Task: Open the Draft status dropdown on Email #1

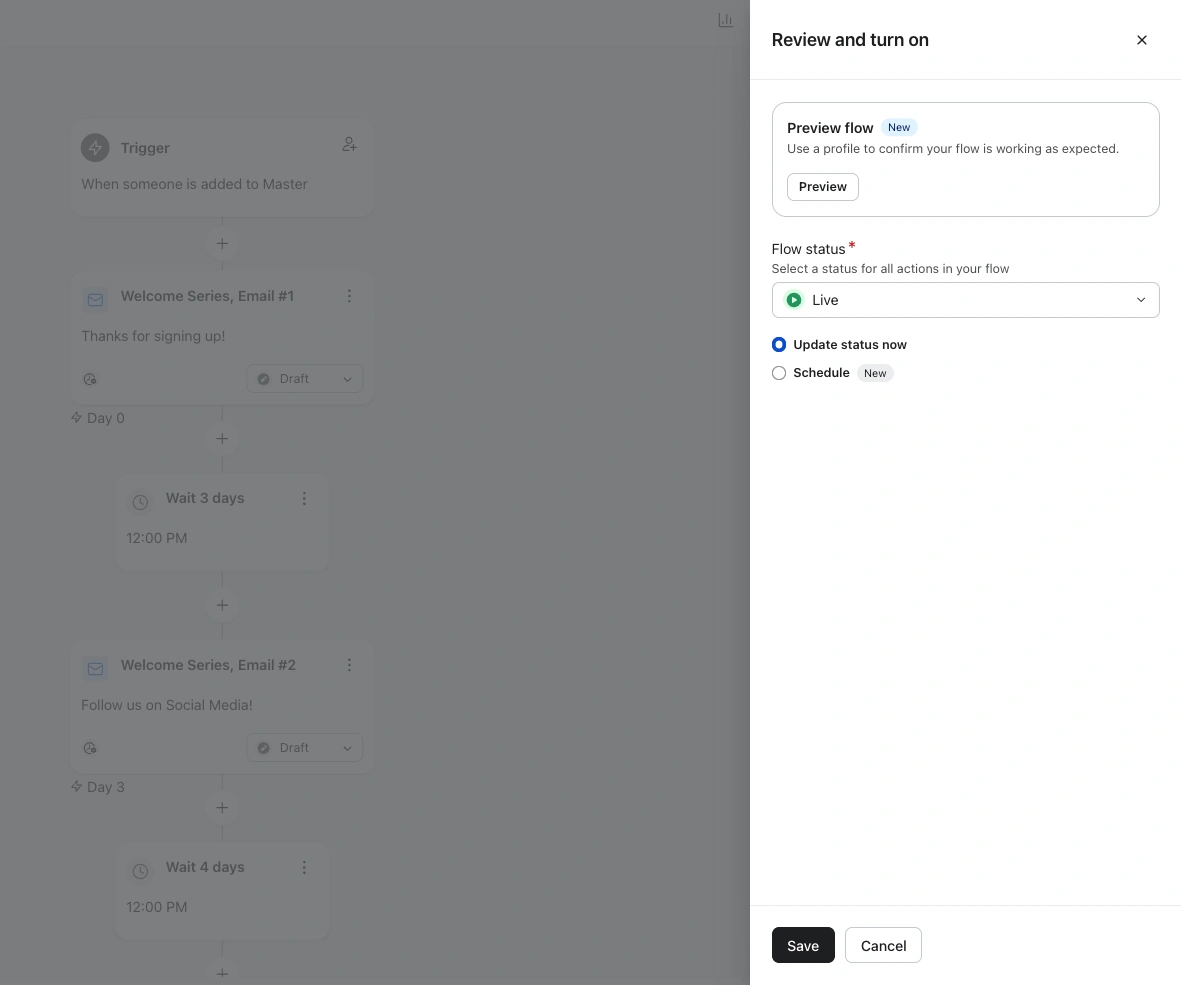Action: 304,379
